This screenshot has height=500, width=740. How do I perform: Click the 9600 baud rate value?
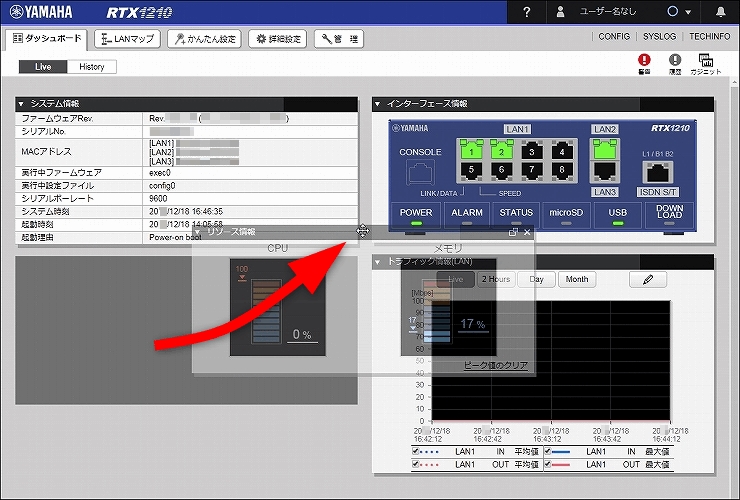158,198
